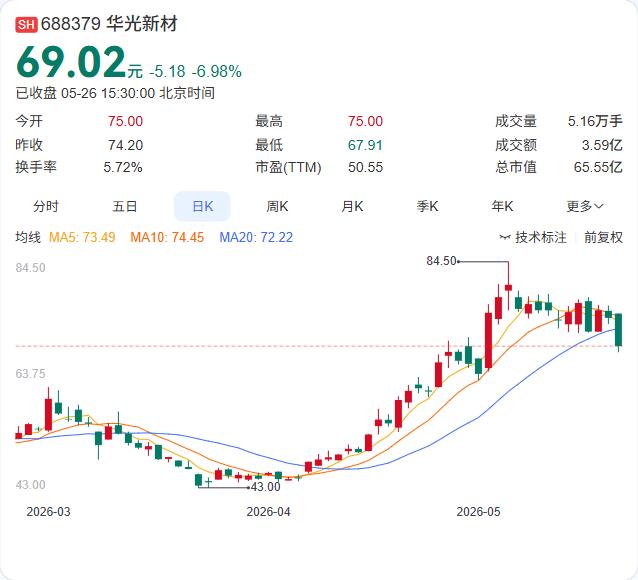638x580 pixels.
Task: Click the price change -5.18
Action: 167,72
